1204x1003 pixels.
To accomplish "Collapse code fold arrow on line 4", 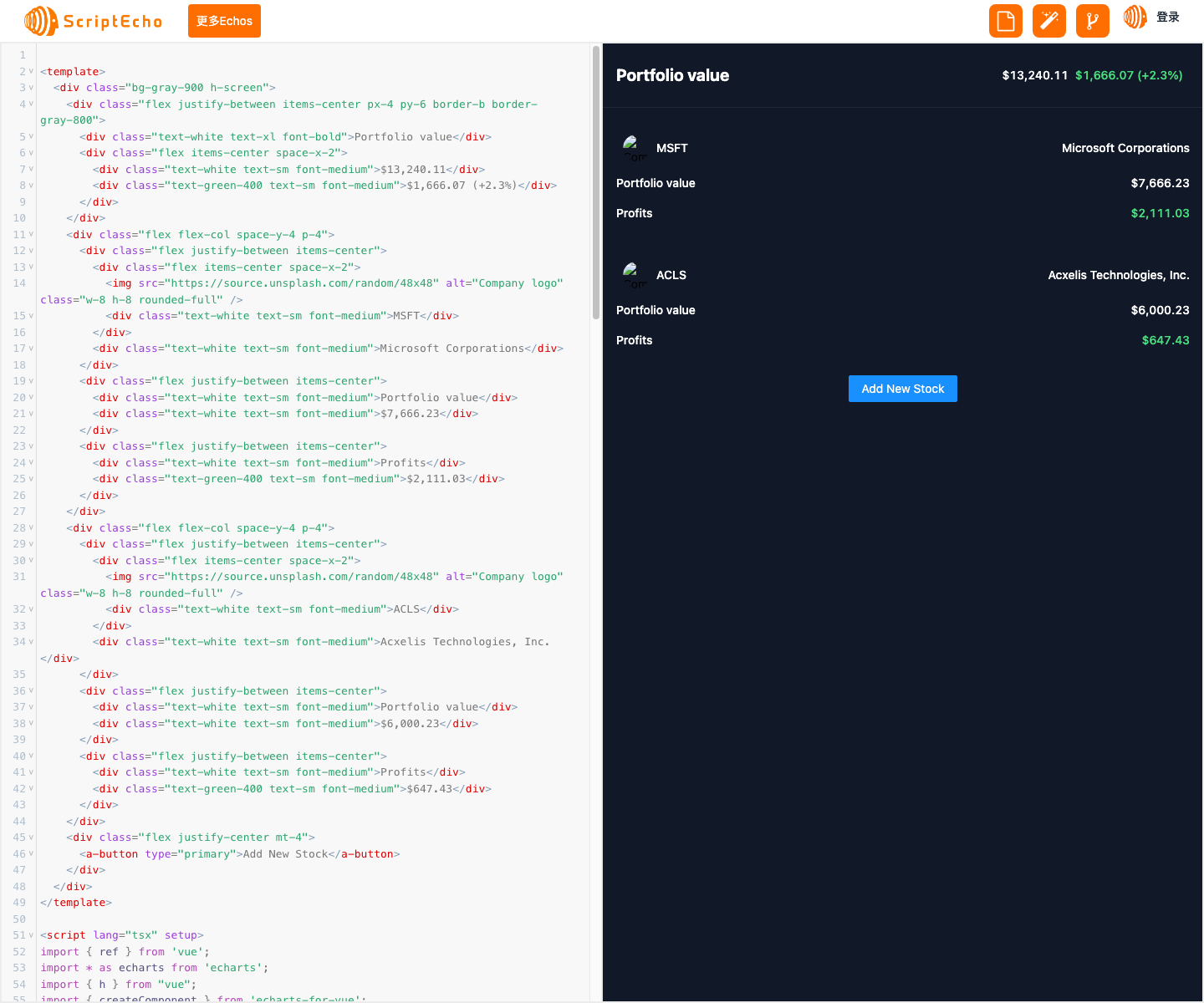I will point(32,104).
